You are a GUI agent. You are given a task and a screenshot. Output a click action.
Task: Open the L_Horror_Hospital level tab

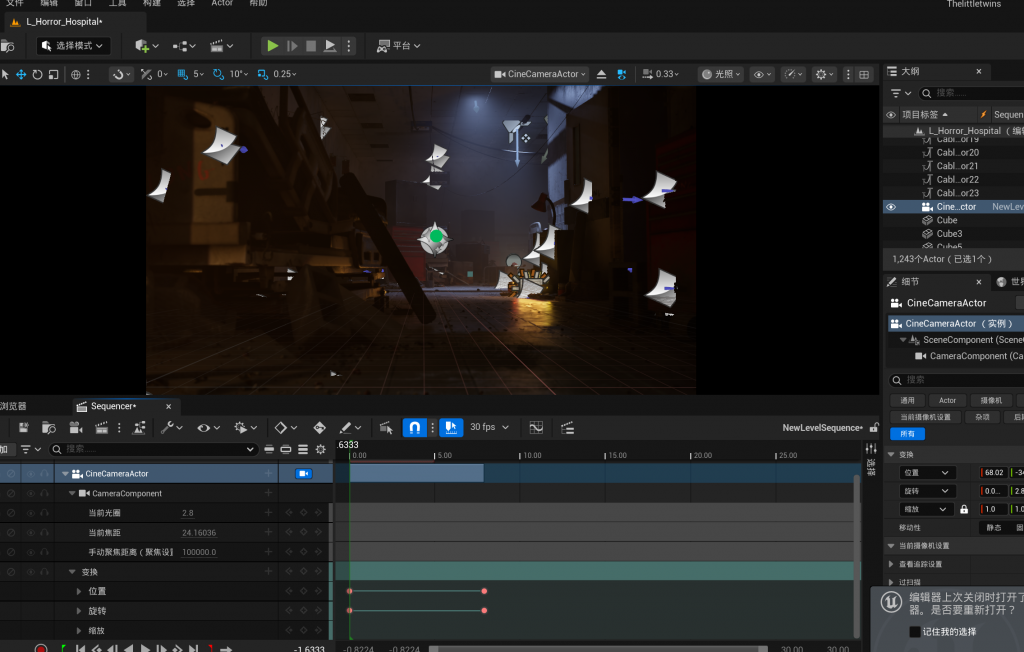coord(64,22)
